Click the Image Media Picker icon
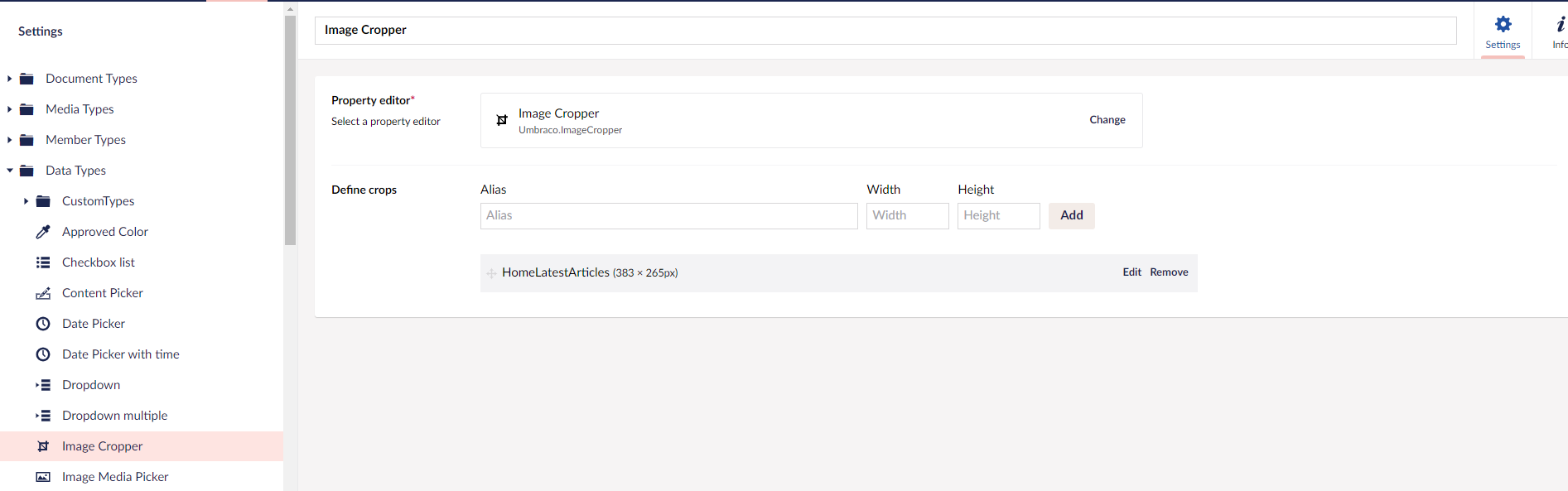Image resolution: width=1568 pixels, height=491 pixels. coord(43,477)
